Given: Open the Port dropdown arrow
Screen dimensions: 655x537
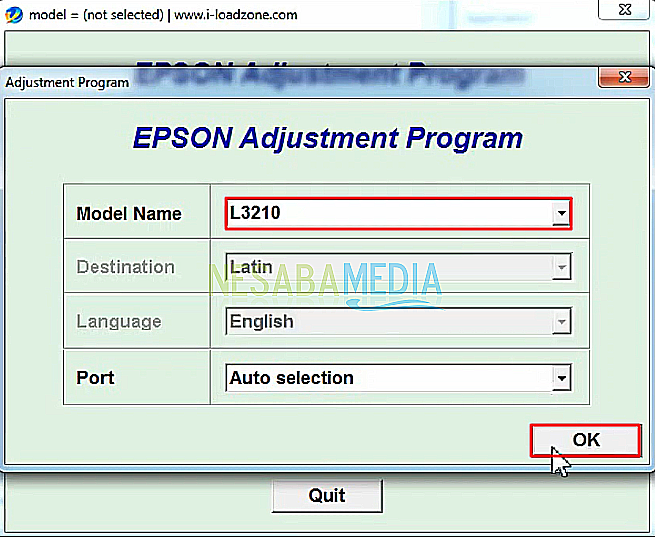Looking at the screenshot, I should pos(561,378).
